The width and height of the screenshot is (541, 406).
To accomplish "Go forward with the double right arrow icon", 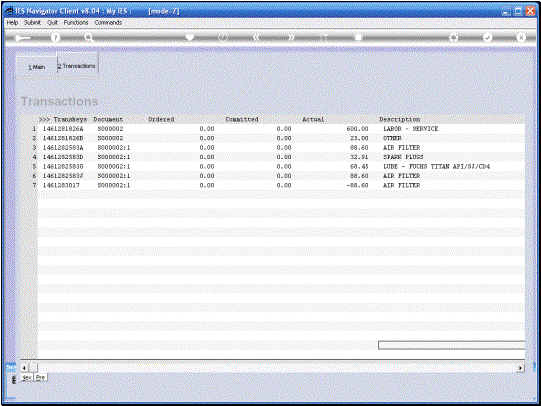I will coord(291,37).
